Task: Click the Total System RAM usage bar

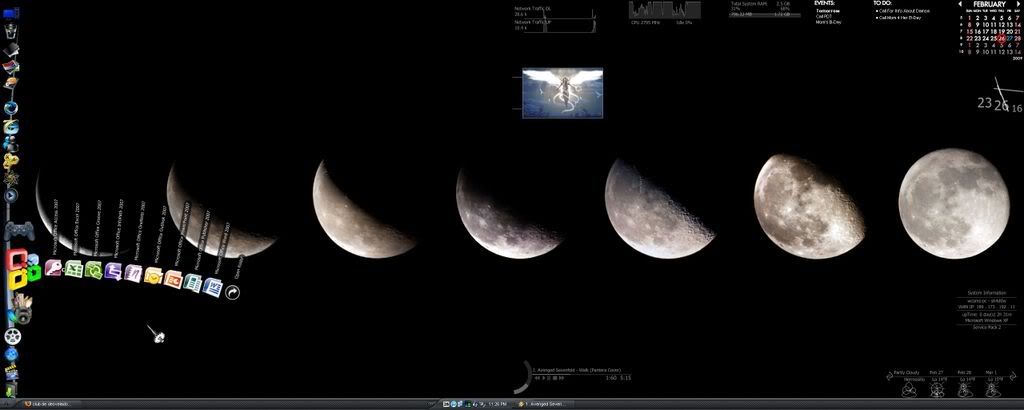Action: click(x=765, y=13)
